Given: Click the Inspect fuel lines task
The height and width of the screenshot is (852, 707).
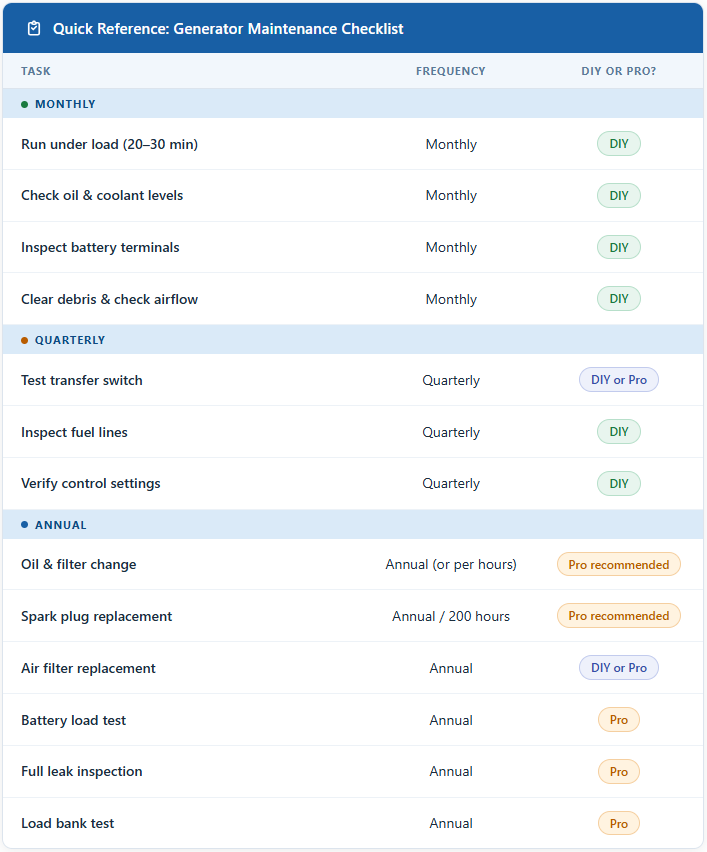Looking at the screenshot, I should [74, 432].
